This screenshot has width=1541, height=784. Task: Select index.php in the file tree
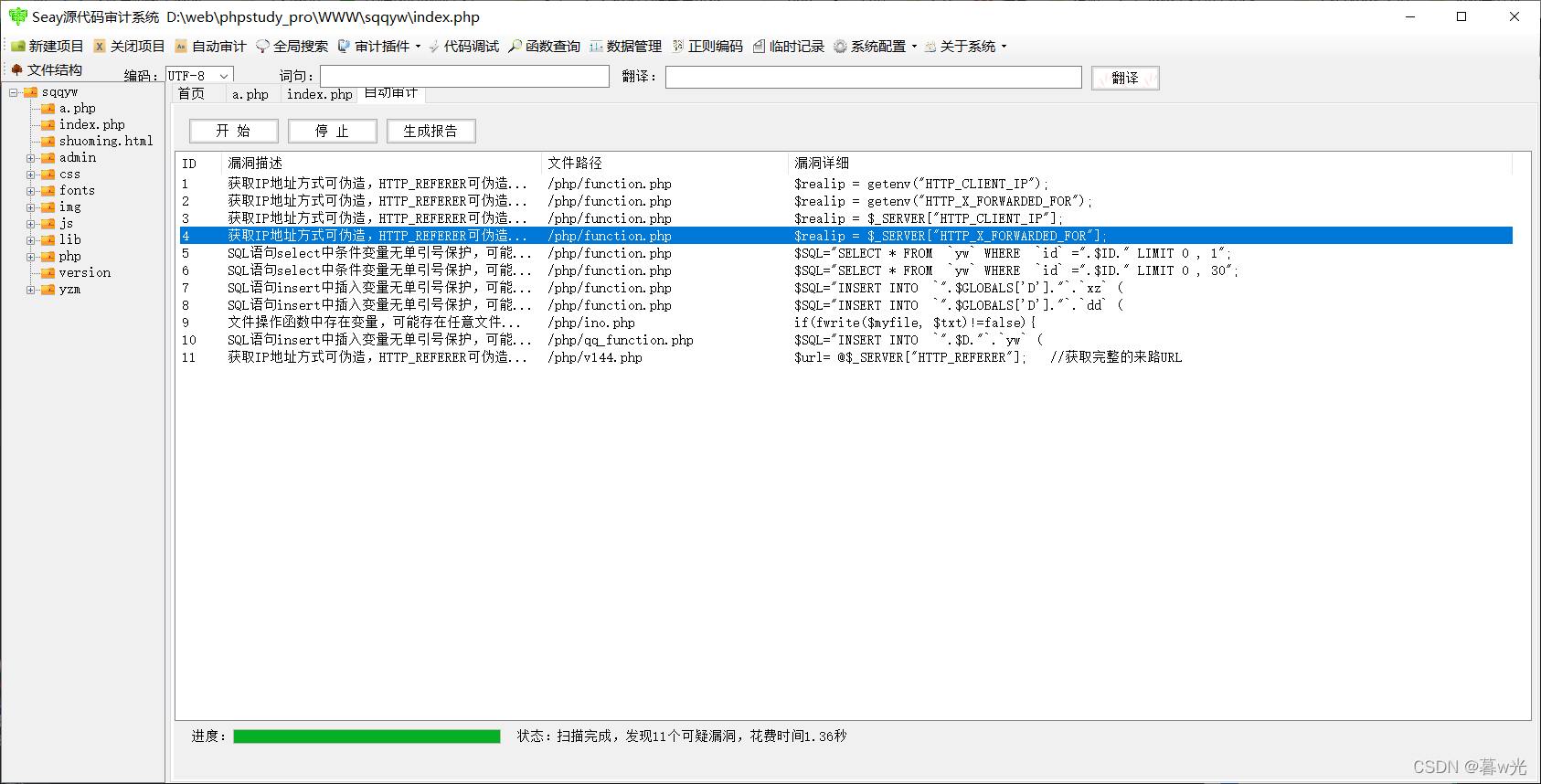coord(92,125)
